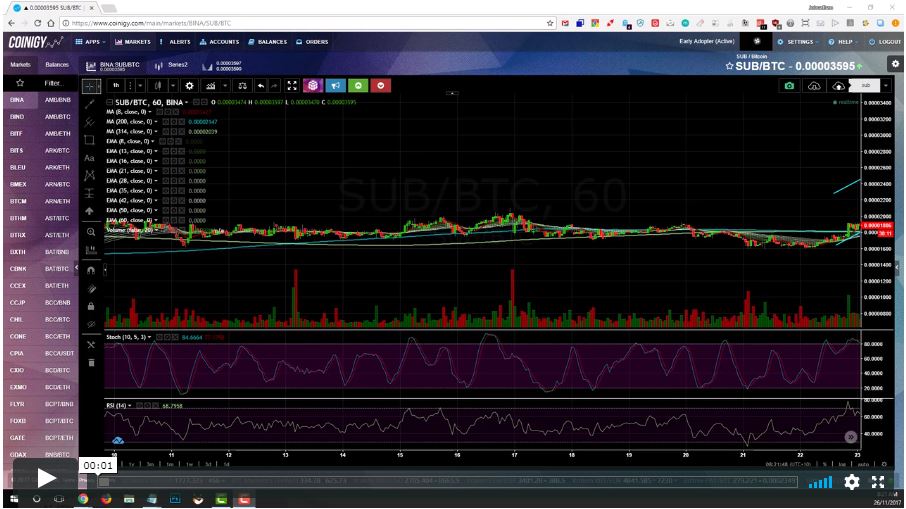Delete all drawings with trash icon
The width and height of the screenshot is (906, 509).
point(91,363)
